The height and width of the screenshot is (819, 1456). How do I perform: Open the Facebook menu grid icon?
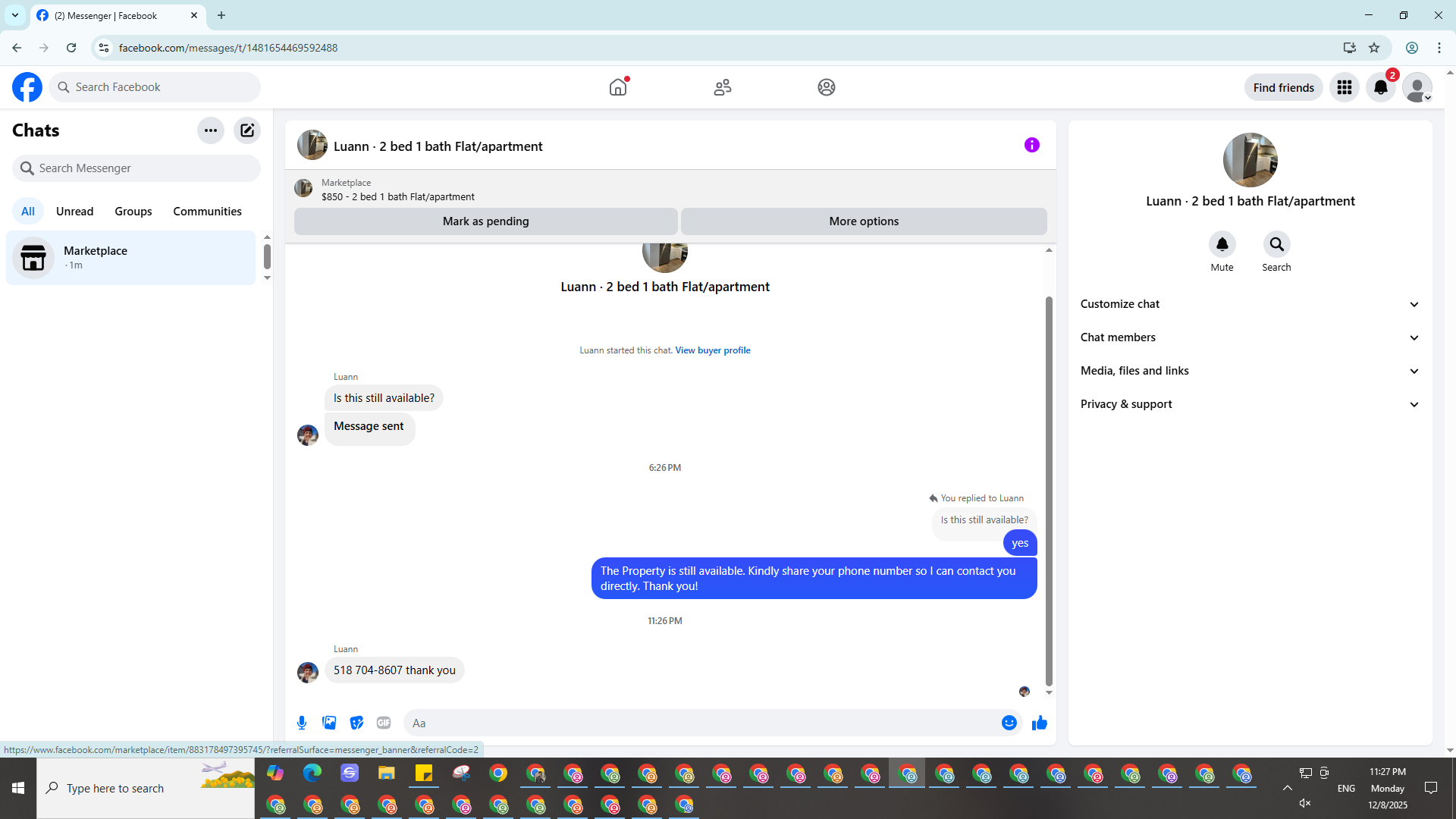pos(1345,87)
